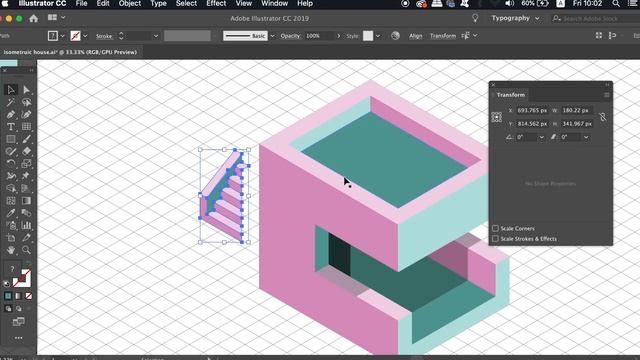640x360 pixels.
Task: Switch to Color fill mode button
Action: point(8,296)
